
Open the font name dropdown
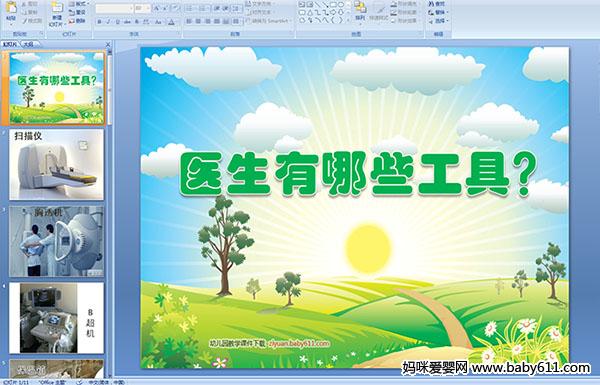131,8
